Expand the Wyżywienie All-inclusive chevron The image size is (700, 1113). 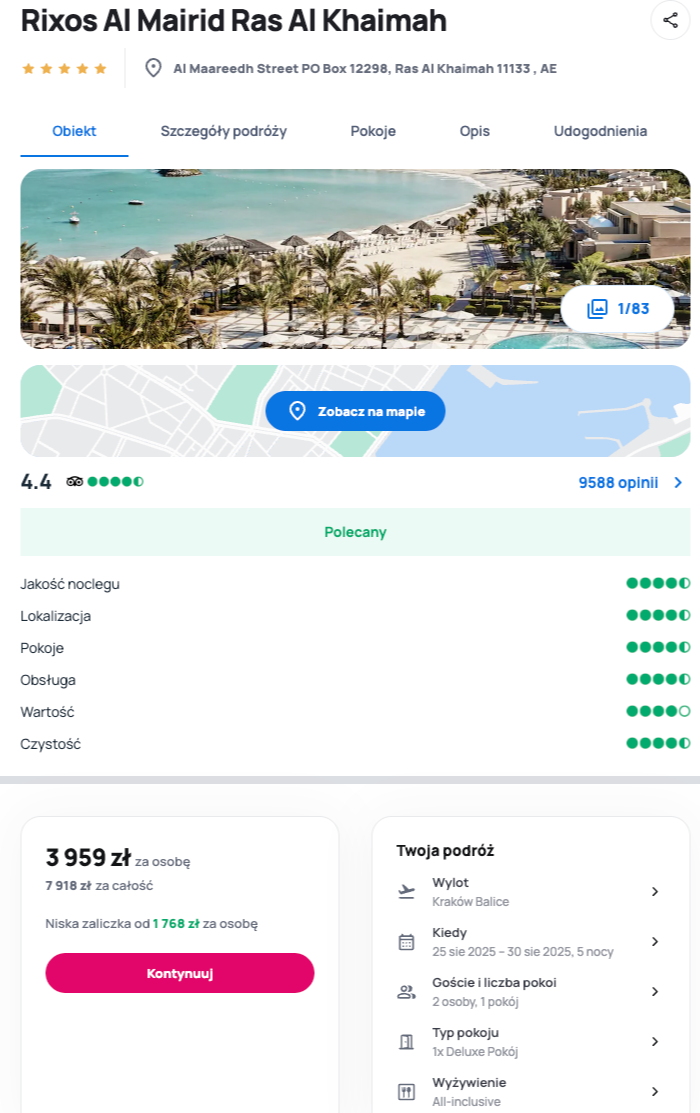[x=655, y=1092]
